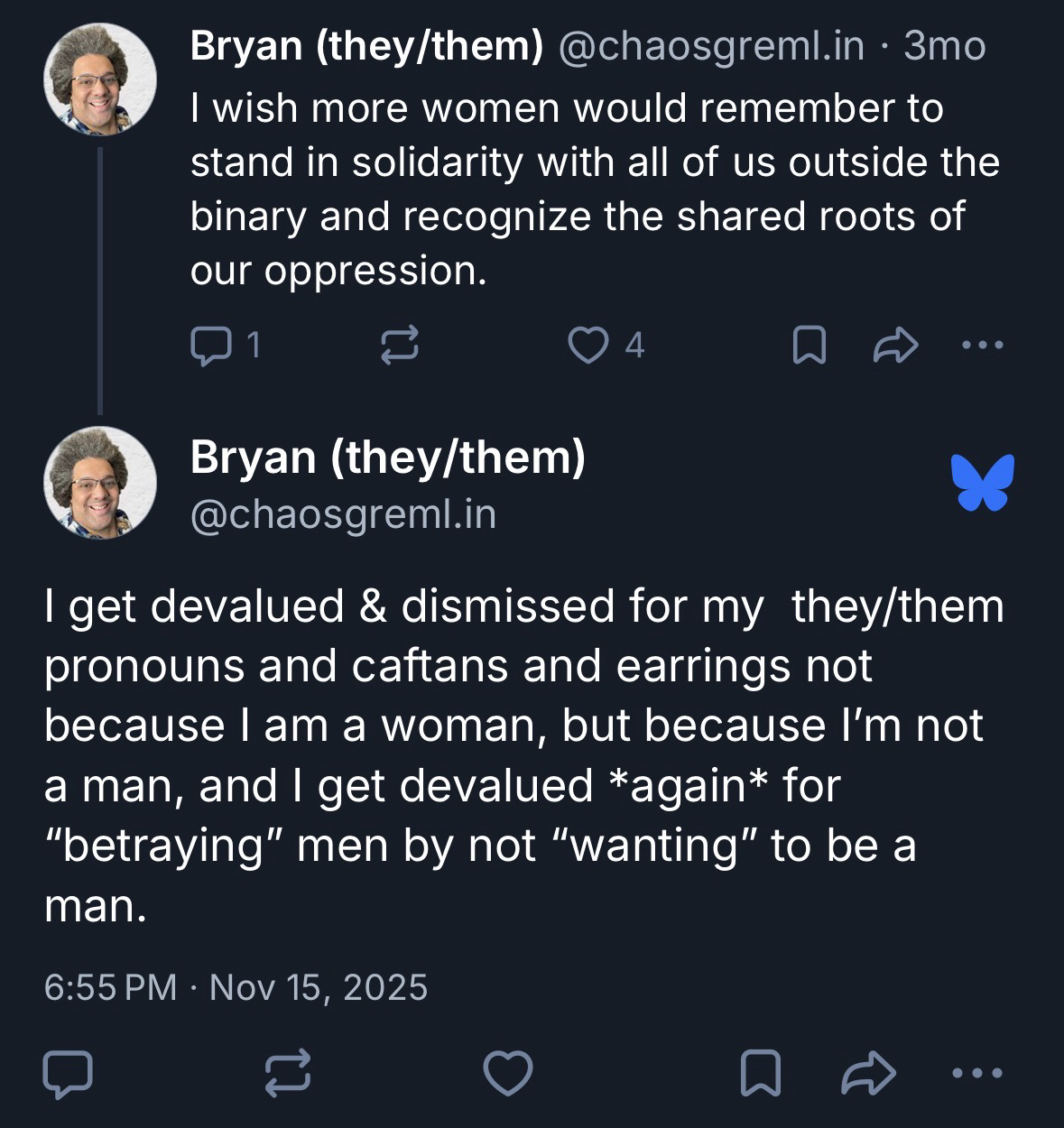Reply to the parent post about solidarity
The width and height of the screenshot is (1064, 1128).
[x=210, y=345]
